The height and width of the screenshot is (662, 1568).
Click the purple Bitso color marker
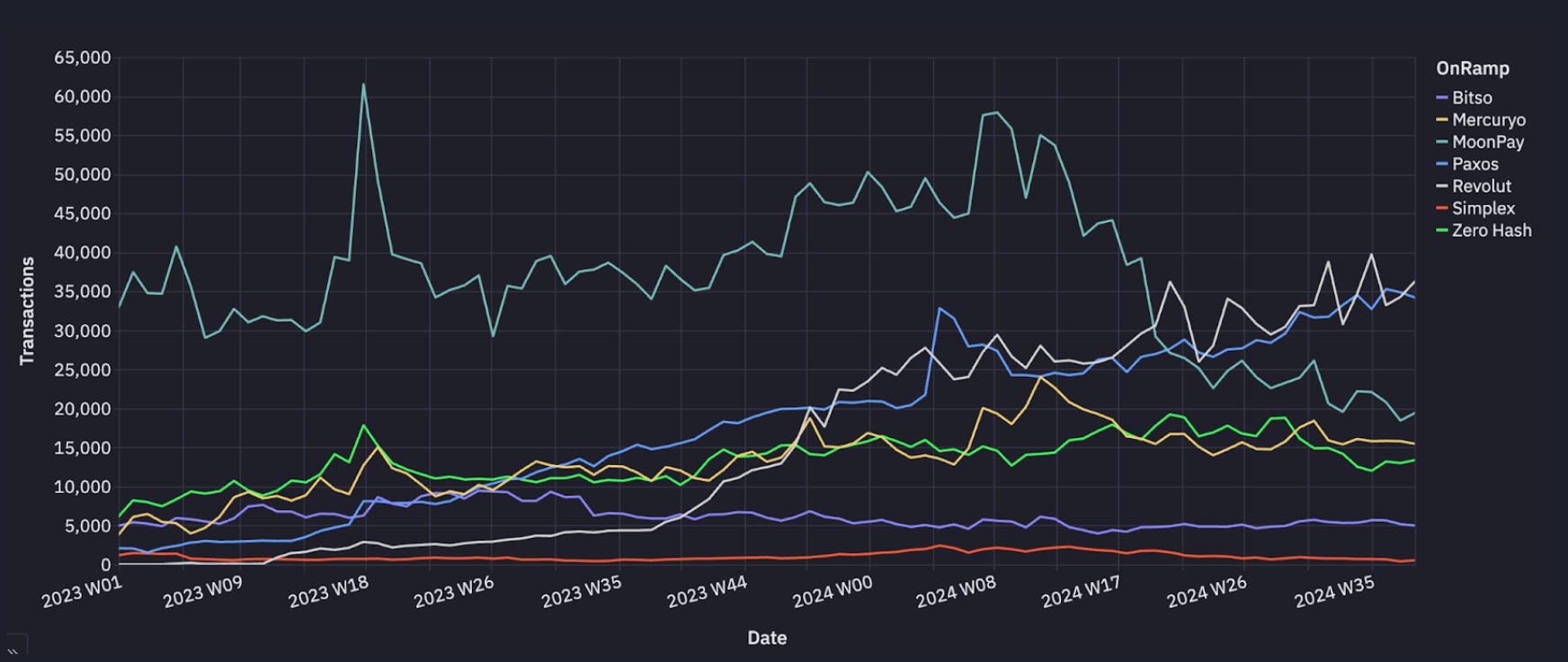1442,98
